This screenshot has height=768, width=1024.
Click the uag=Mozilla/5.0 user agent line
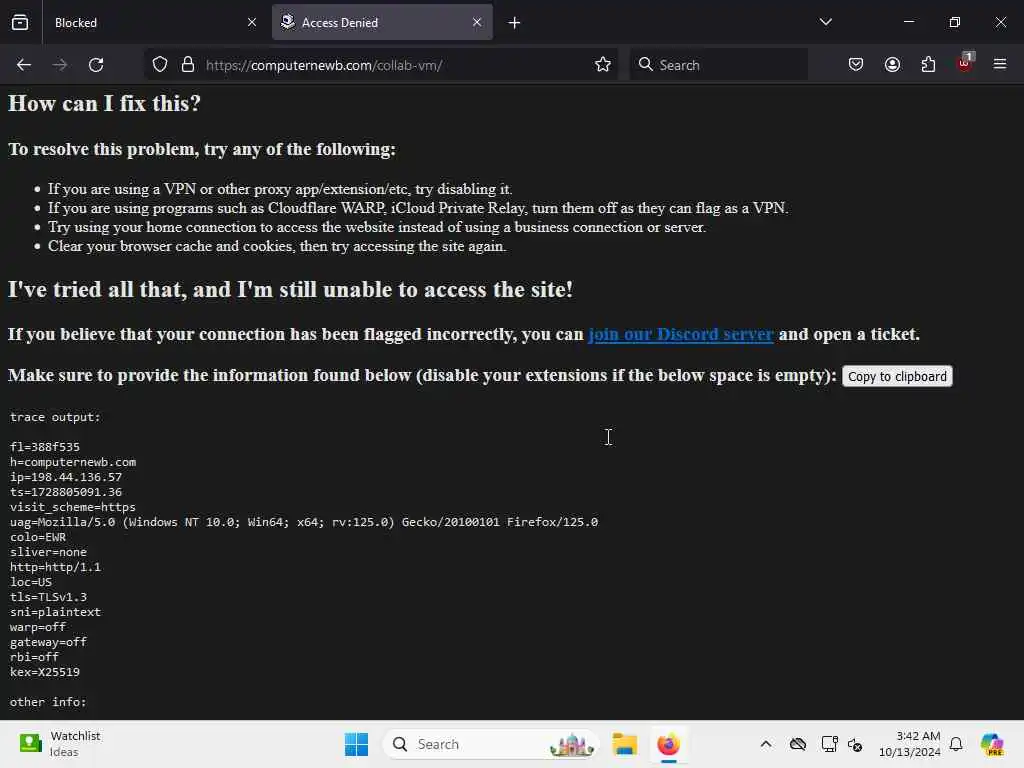click(x=304, y=522)
